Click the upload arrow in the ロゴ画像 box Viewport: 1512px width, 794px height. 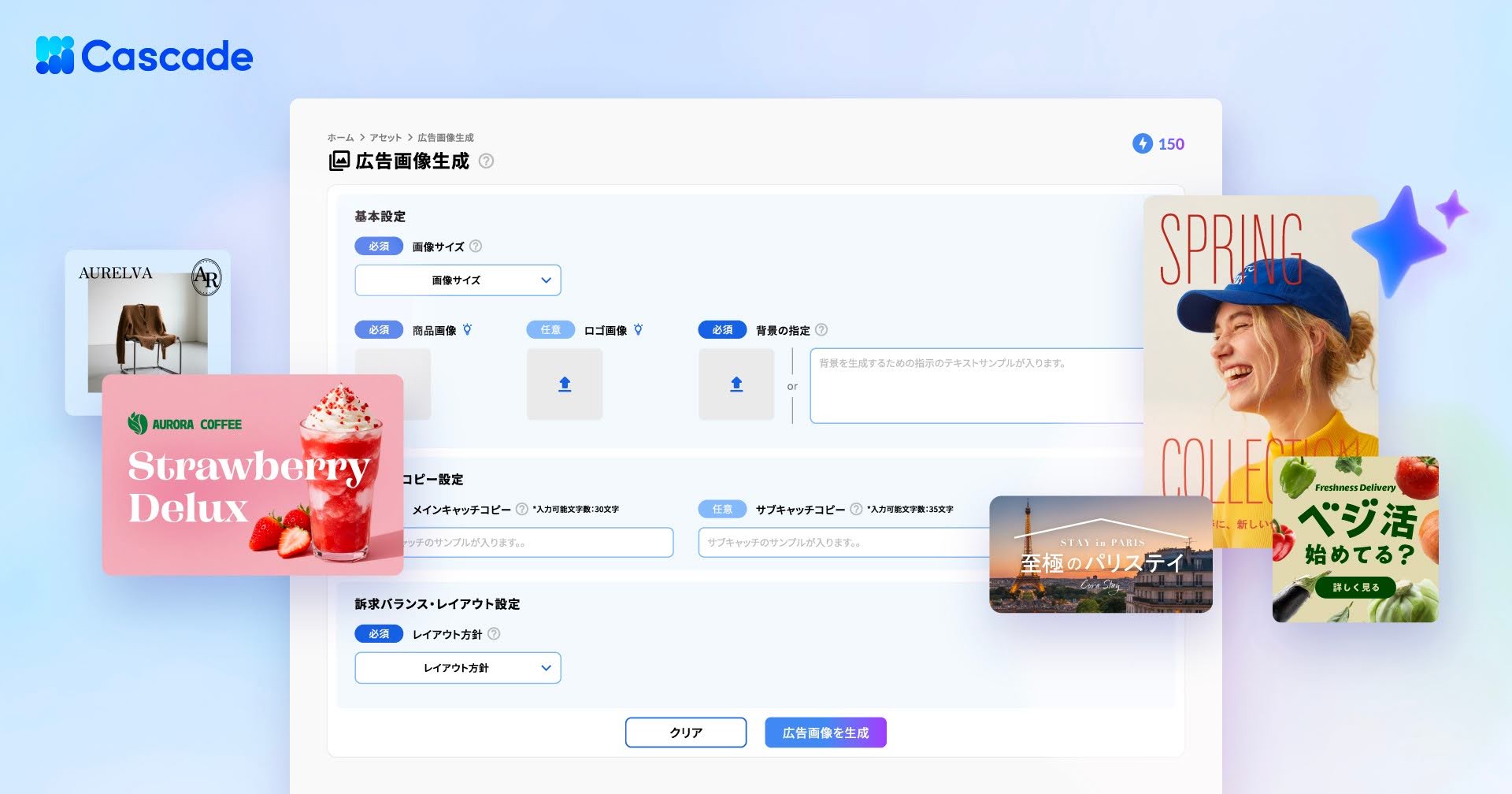coord(565,384)
